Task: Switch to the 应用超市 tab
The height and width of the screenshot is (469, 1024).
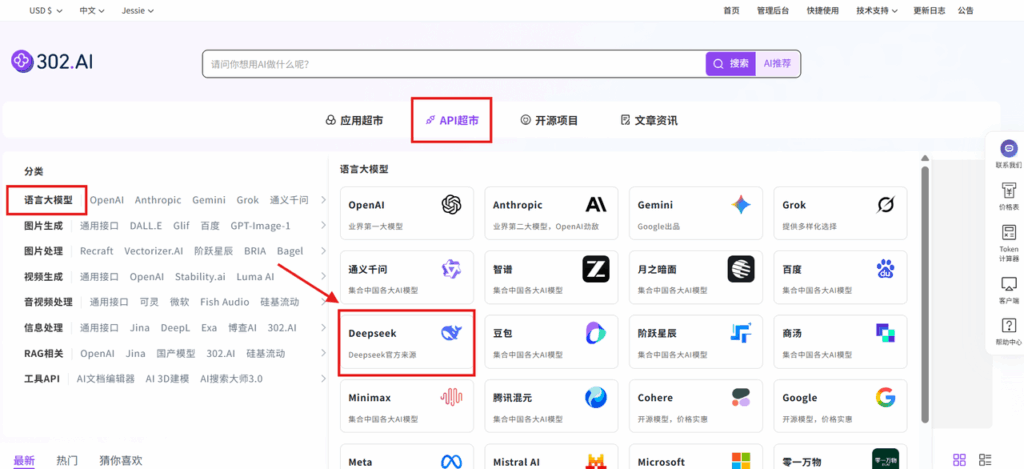Action: pos(355,120)
